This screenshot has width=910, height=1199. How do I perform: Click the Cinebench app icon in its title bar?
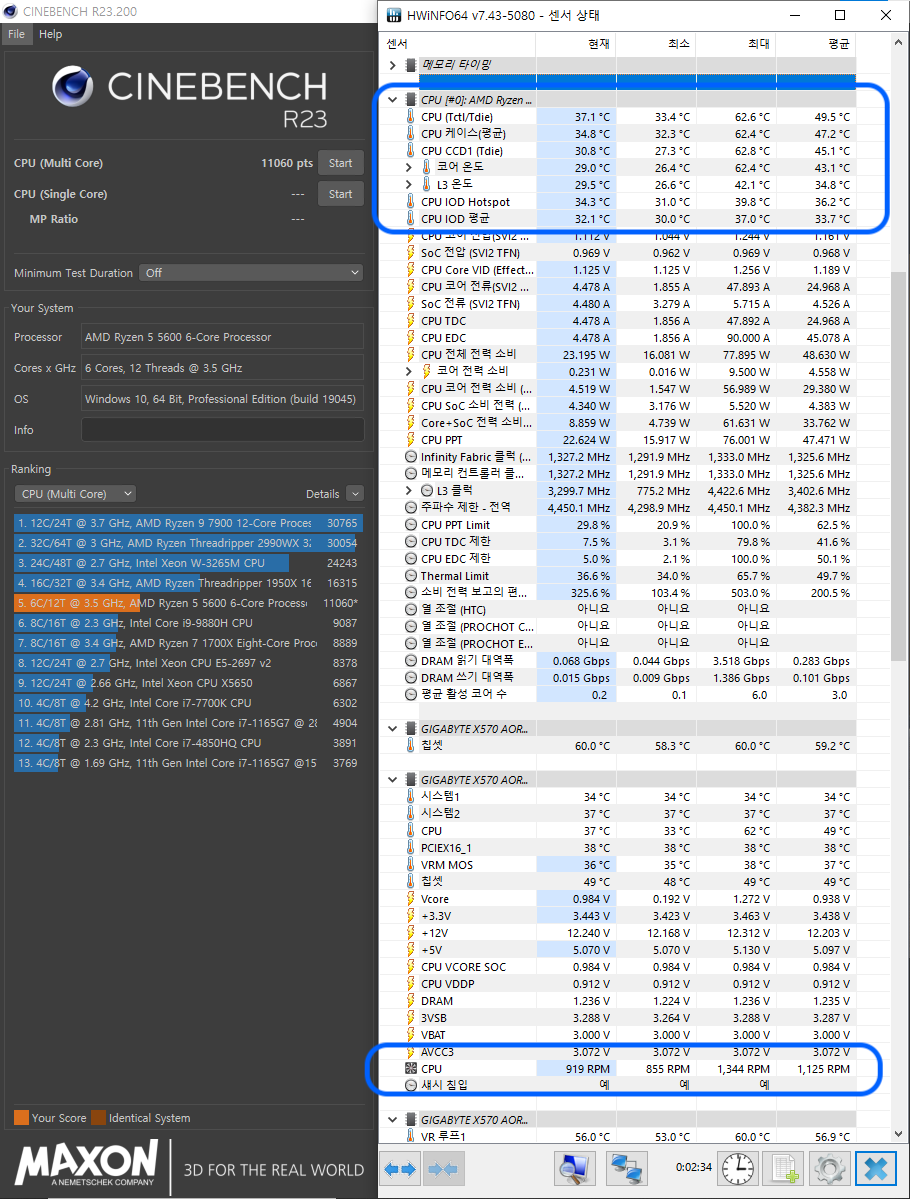point(11,11)
